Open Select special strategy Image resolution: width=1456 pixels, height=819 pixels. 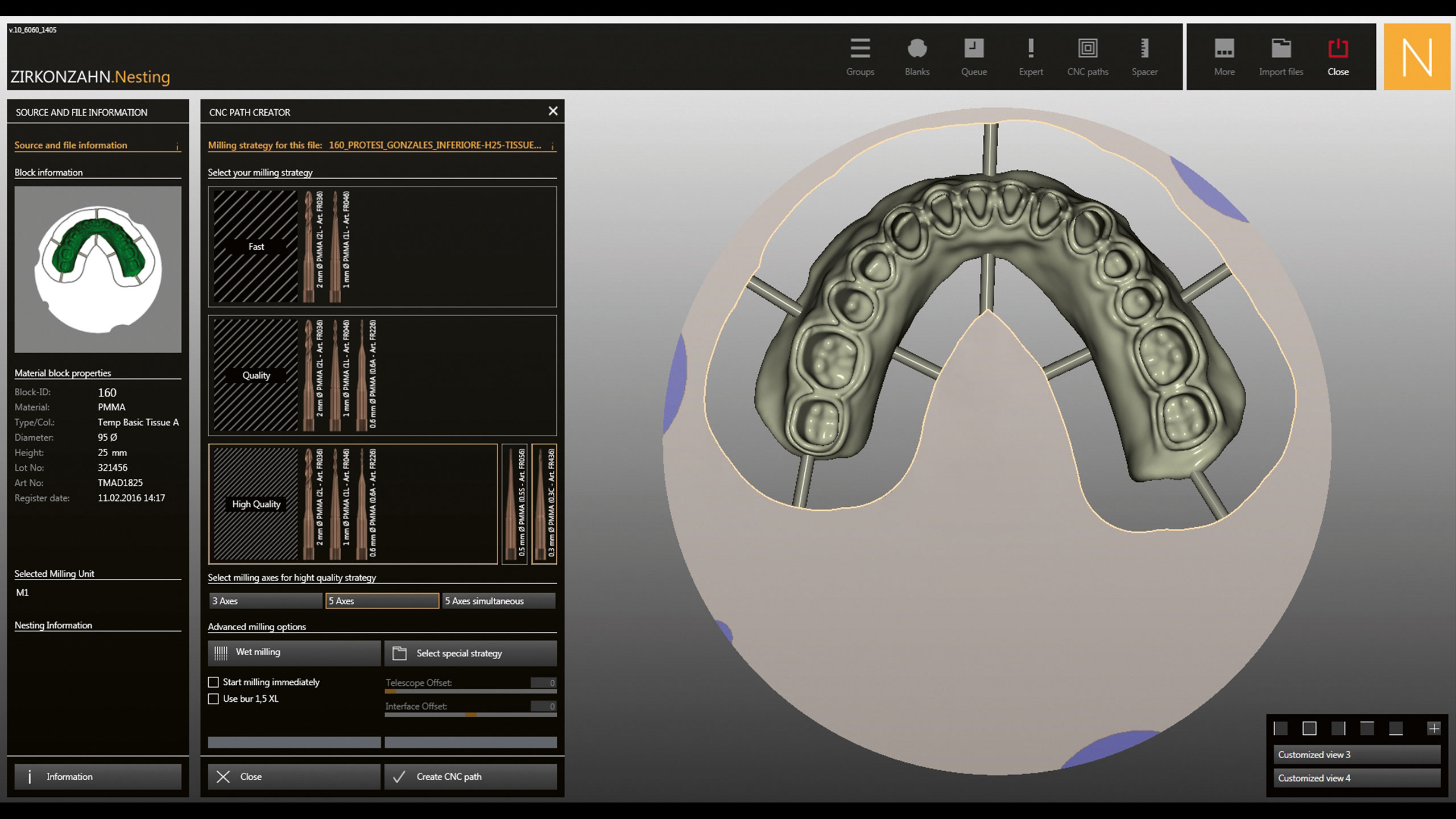(470, 653)
